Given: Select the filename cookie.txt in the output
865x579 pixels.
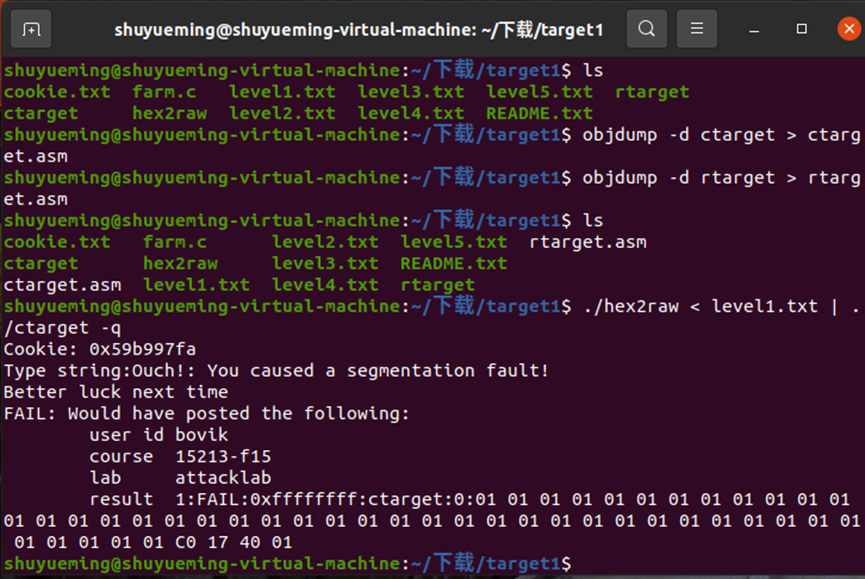Looking at the screenshot, I should (57, 92).
